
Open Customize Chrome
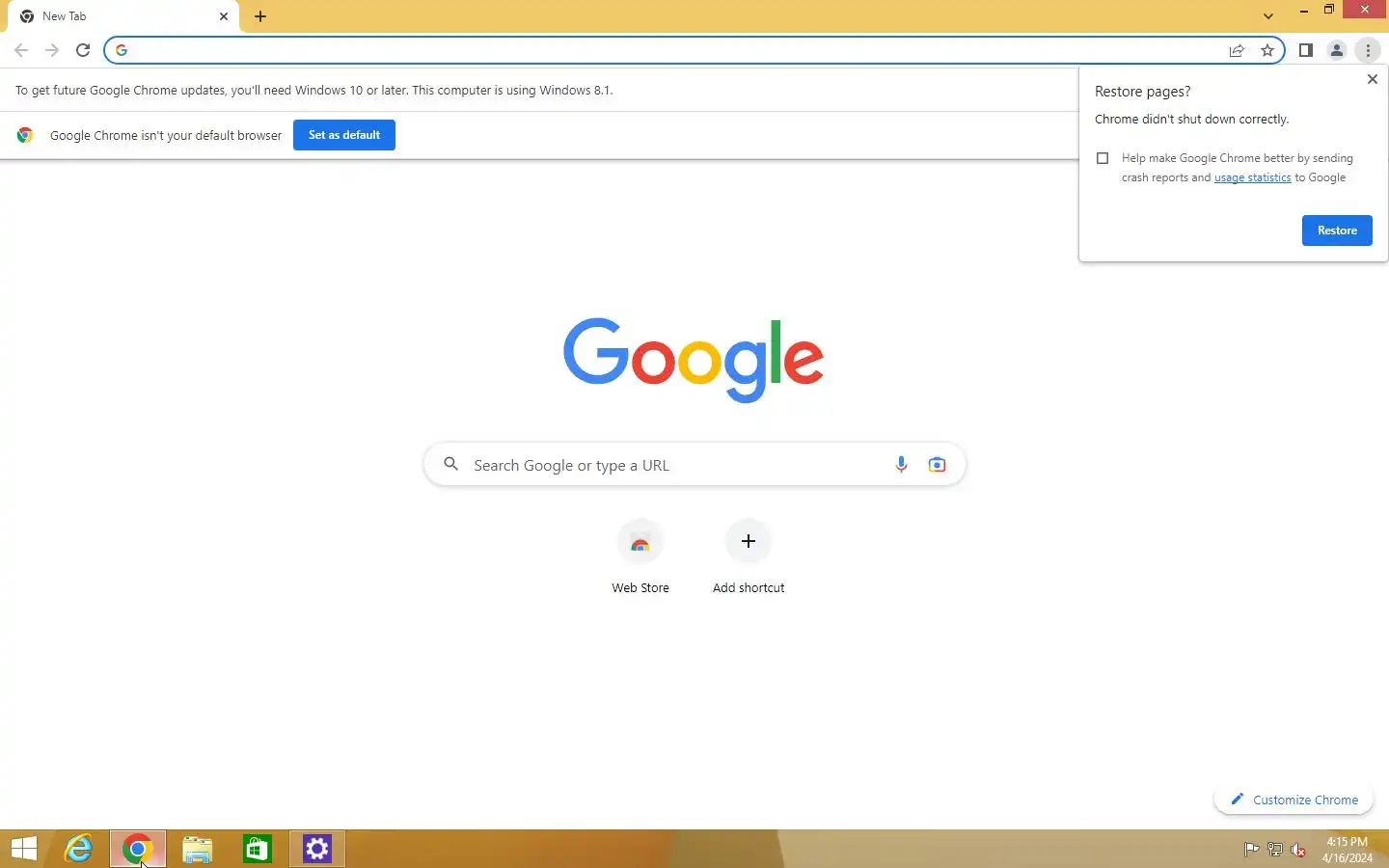coord(1294,800)
